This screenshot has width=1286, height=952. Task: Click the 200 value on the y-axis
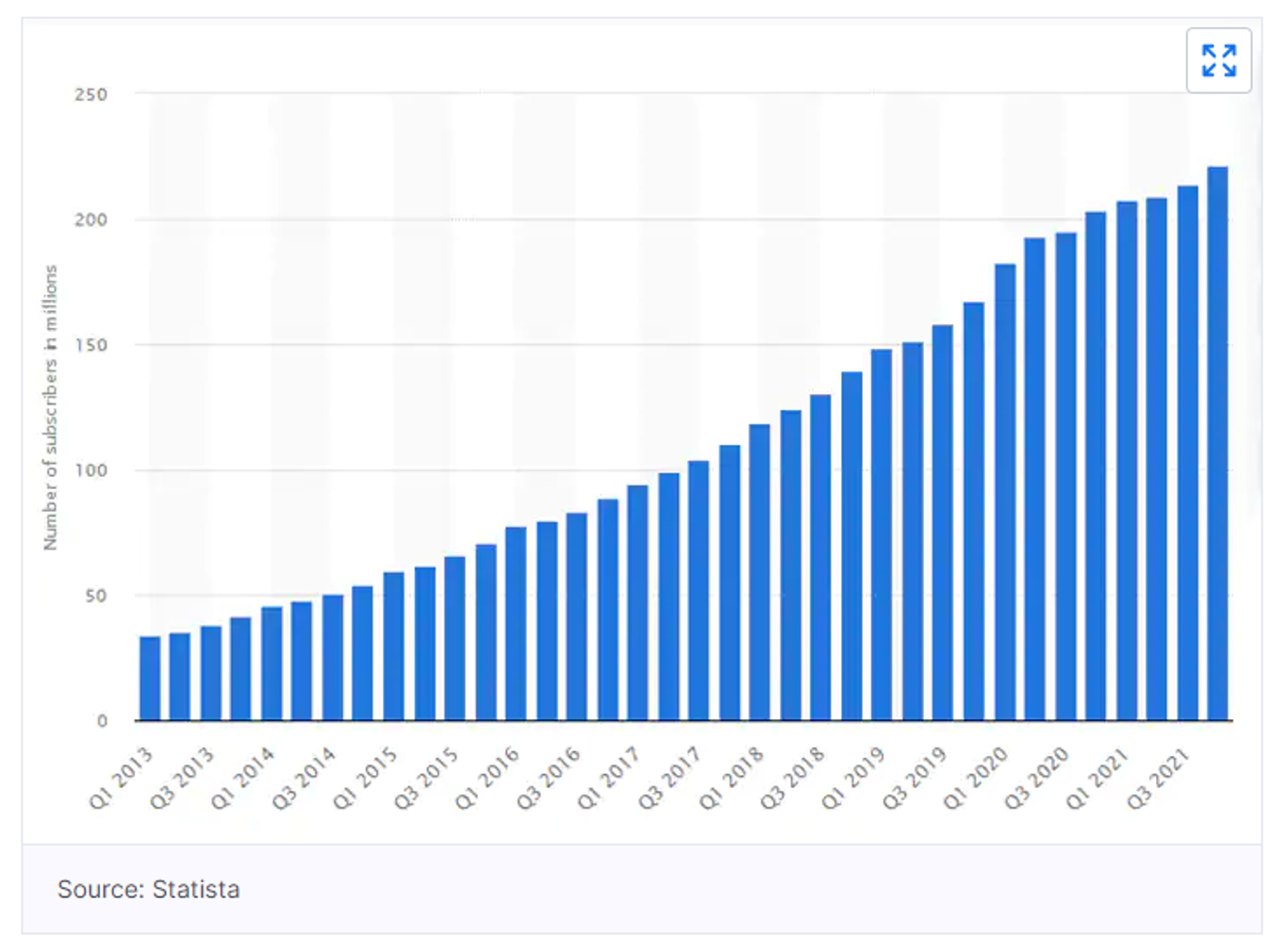point(91,220)
